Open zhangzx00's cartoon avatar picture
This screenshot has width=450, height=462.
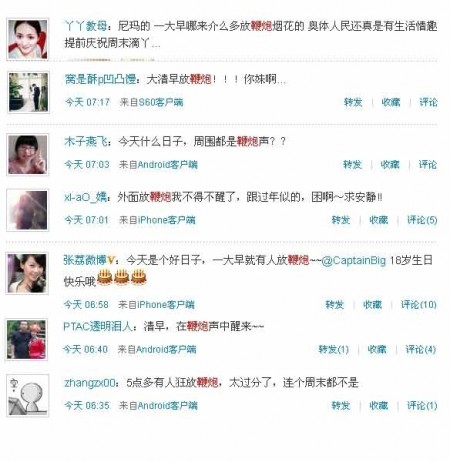28,396
